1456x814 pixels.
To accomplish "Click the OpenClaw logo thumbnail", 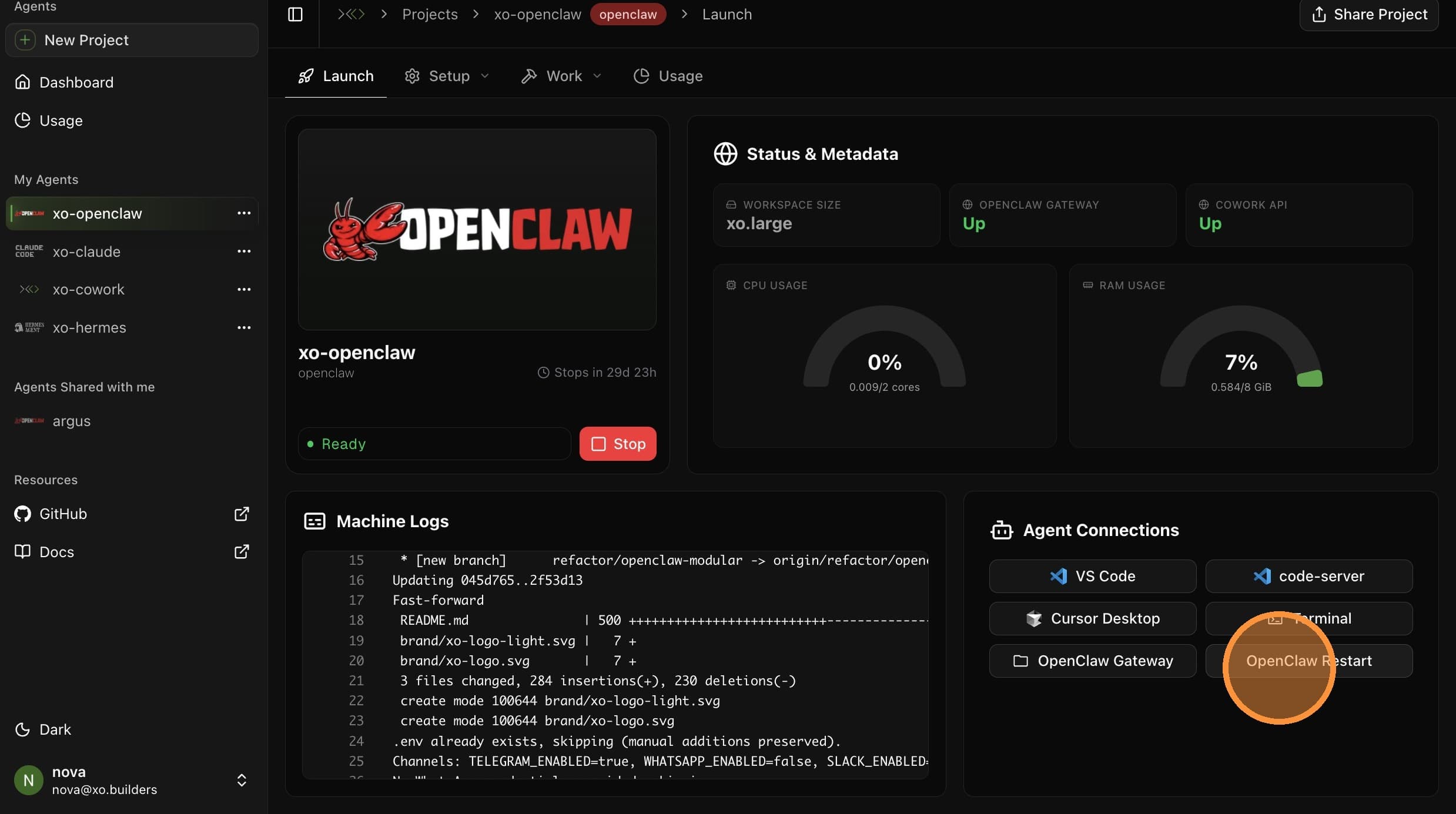I will (477, 229).
